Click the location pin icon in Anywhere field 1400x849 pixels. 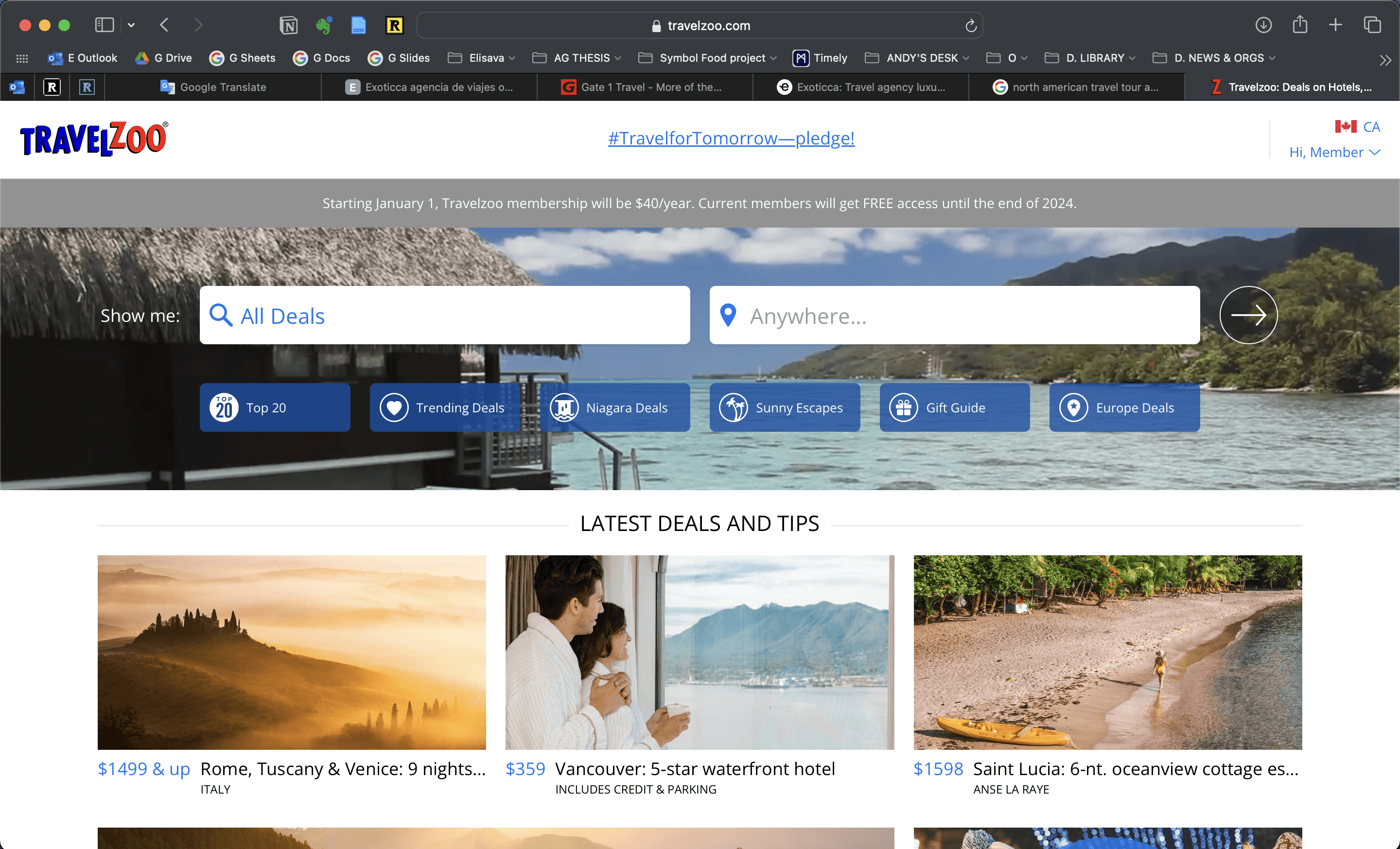coord(728,315)
